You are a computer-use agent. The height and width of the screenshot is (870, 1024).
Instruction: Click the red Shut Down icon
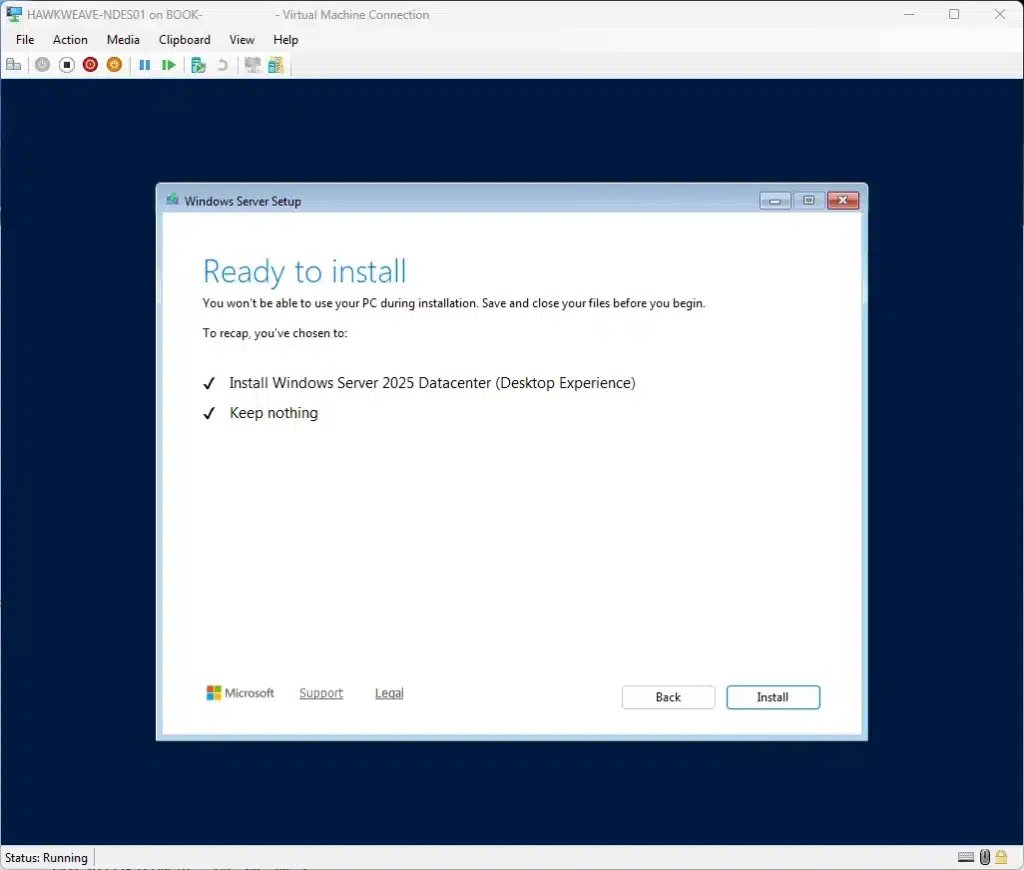(90, 65)
